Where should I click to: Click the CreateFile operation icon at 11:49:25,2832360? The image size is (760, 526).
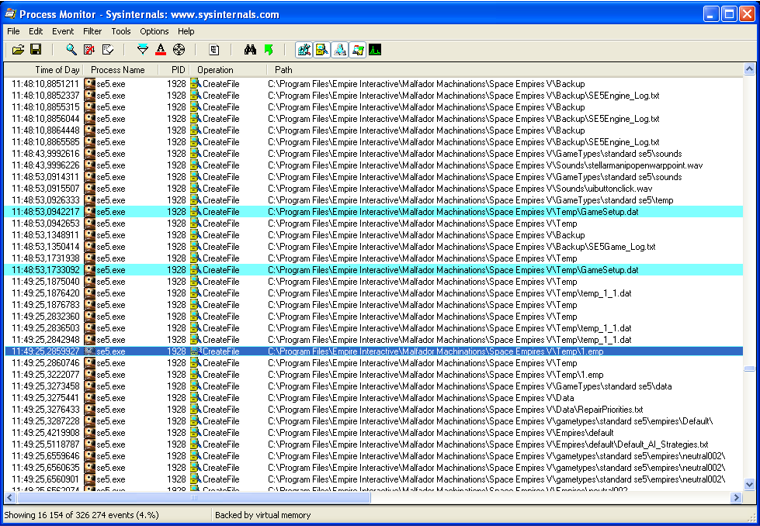pyautogui.click(x=196, y=317)
